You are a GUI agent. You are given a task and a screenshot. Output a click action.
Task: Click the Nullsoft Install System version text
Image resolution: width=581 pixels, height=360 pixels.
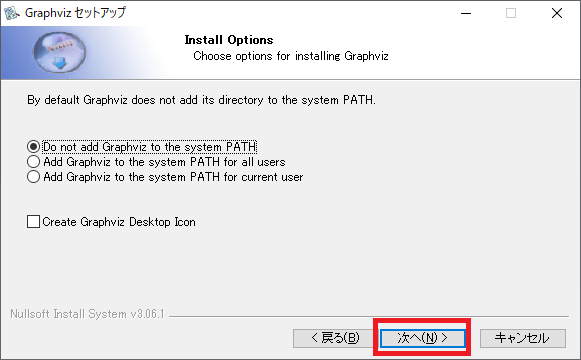[x=87, y=314]
